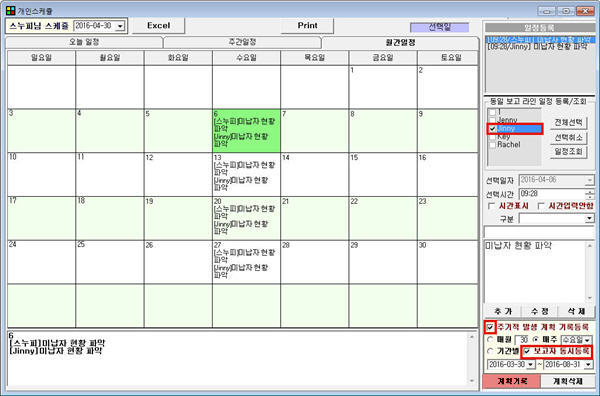Uncheck the Jinny checkbox in the report line list
The height and width of the screenshot is (396, 600).
(492, 129)
